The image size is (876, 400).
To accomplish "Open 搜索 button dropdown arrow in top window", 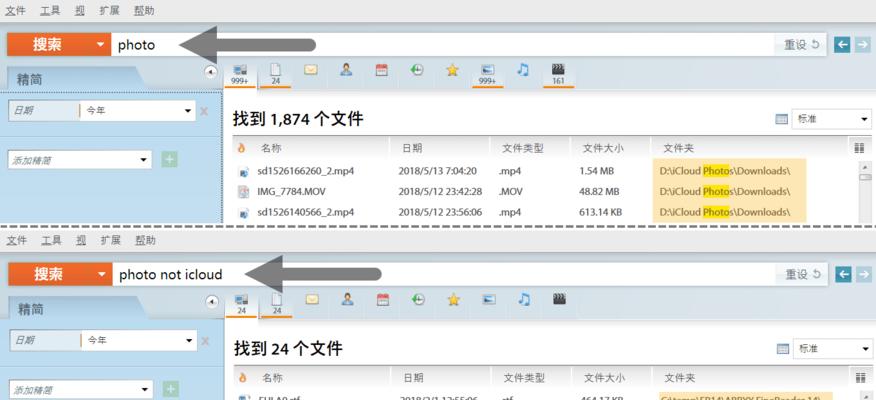I will 100,45.
